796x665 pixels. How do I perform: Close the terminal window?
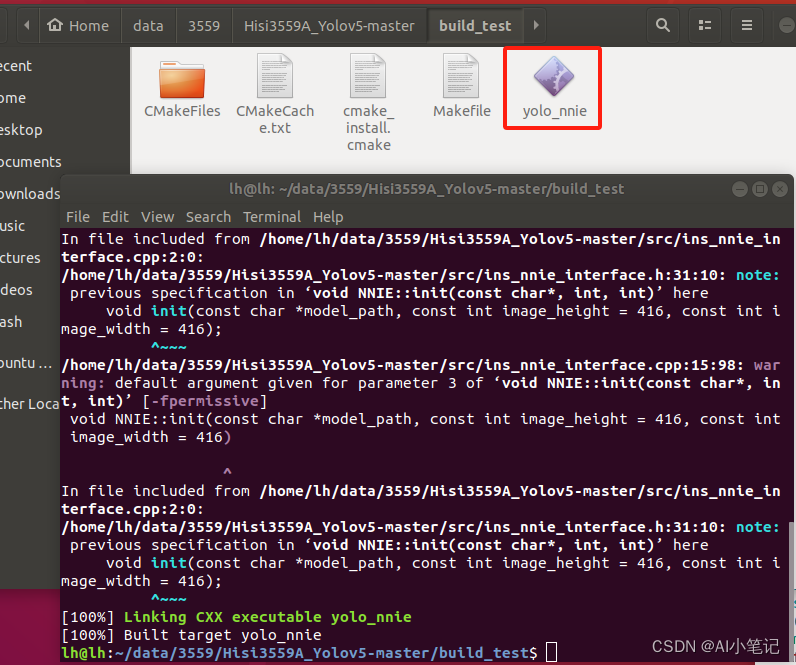click(780, 189)
